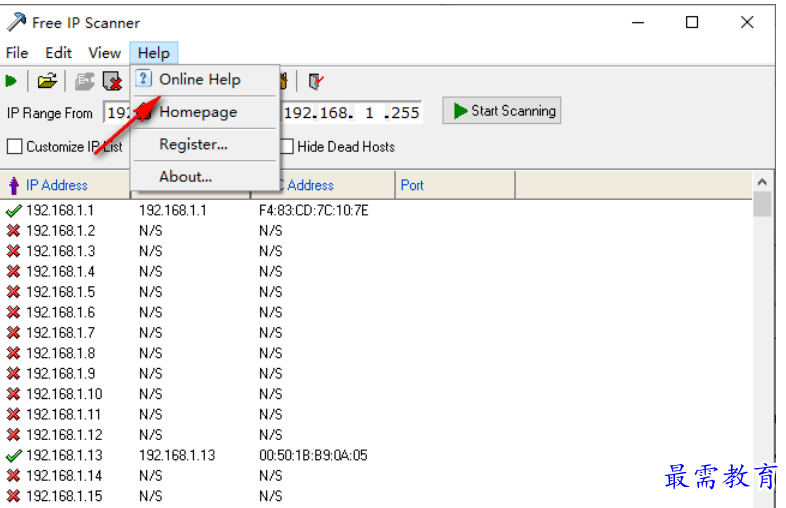Click the red X icon for 192.168.1.2
786x508 pixels.
14,231
